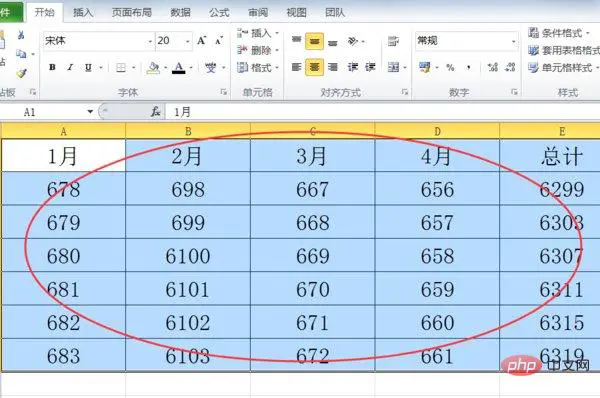Expand the 常规 number format dropdown
The width and height of the screenshot is (600, 398).
[x=513, y=41]
